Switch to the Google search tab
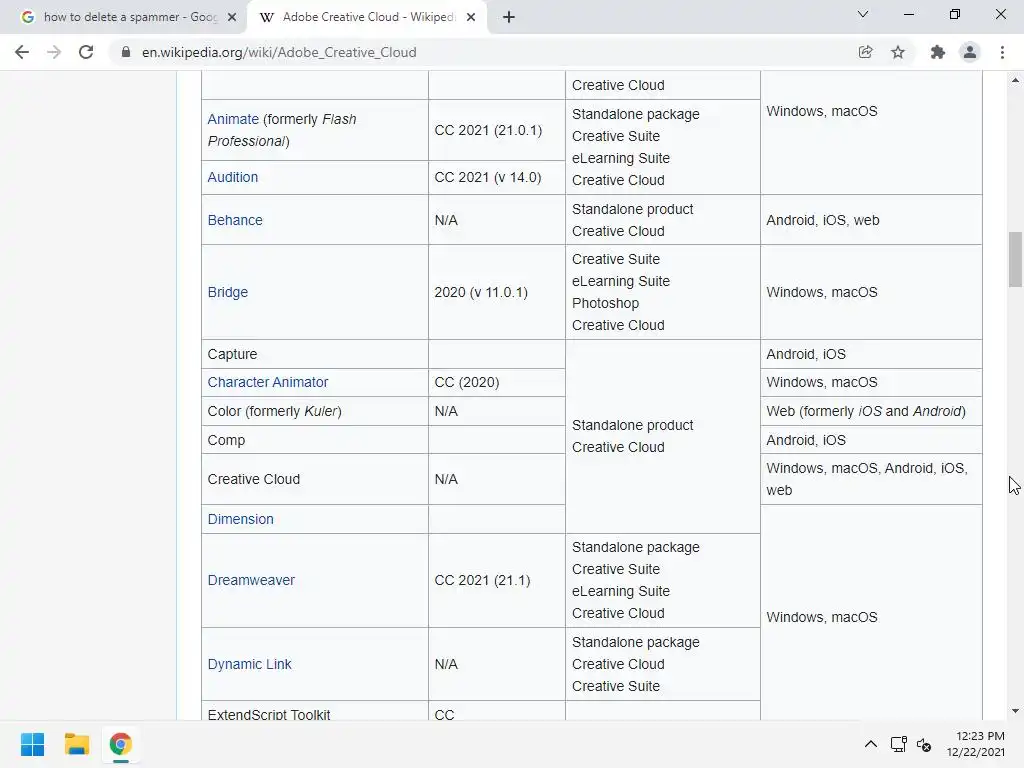The width and height of the screenshot is (1024, 768). (x=124, y=17)
